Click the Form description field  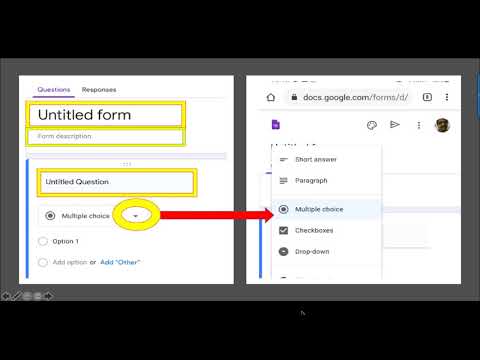point(105,136)
